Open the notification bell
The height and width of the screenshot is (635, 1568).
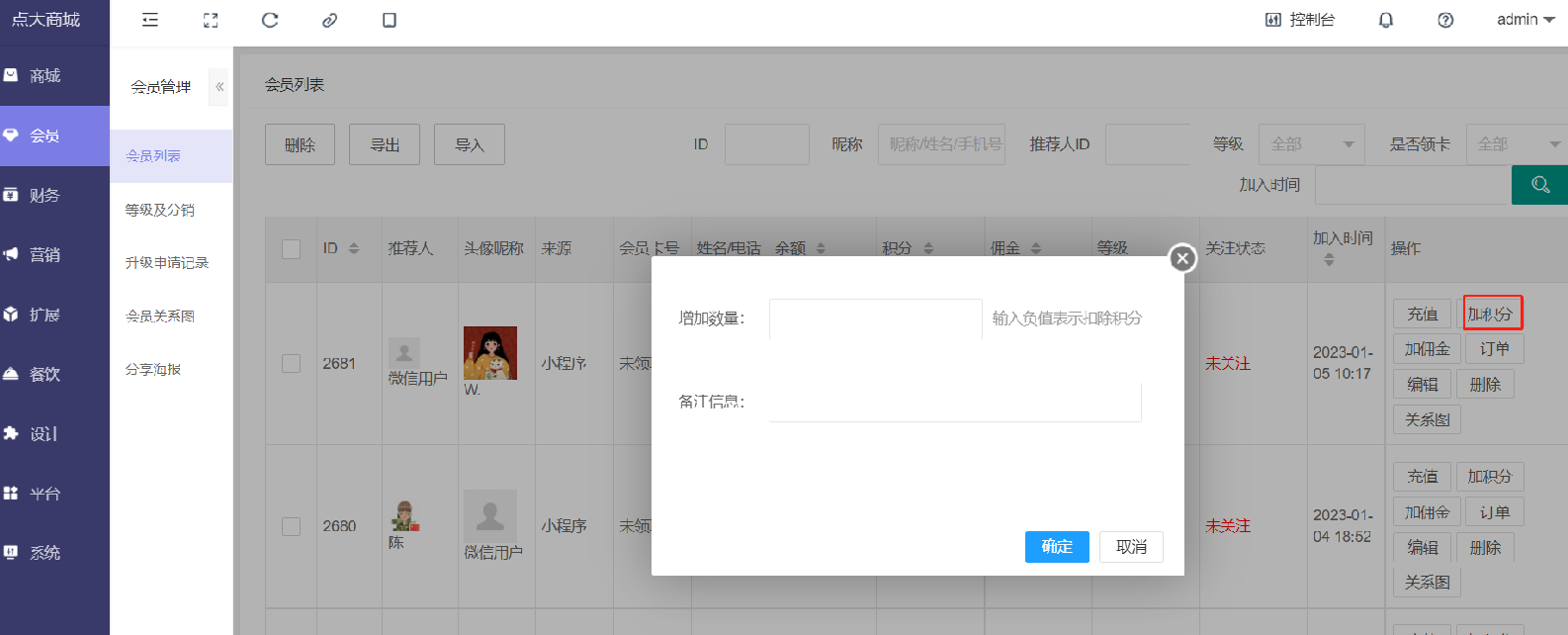point(1386,20)
